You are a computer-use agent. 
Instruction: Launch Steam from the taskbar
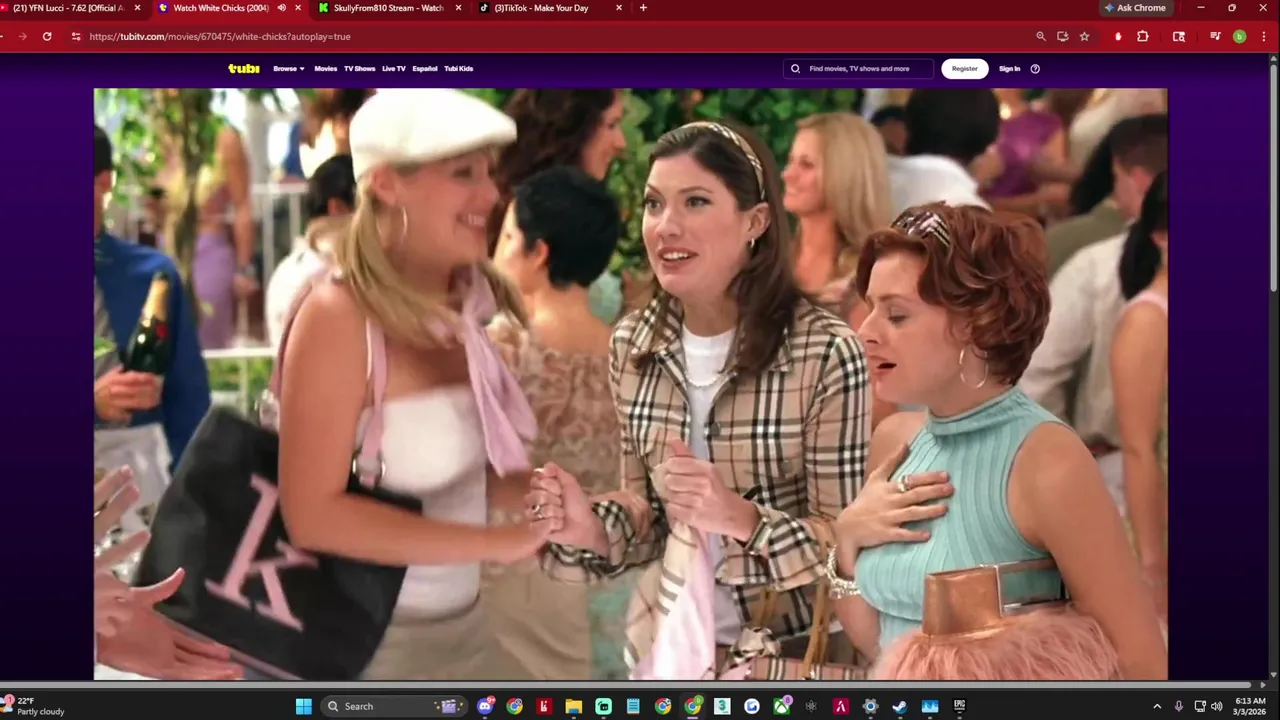point(900,706)
